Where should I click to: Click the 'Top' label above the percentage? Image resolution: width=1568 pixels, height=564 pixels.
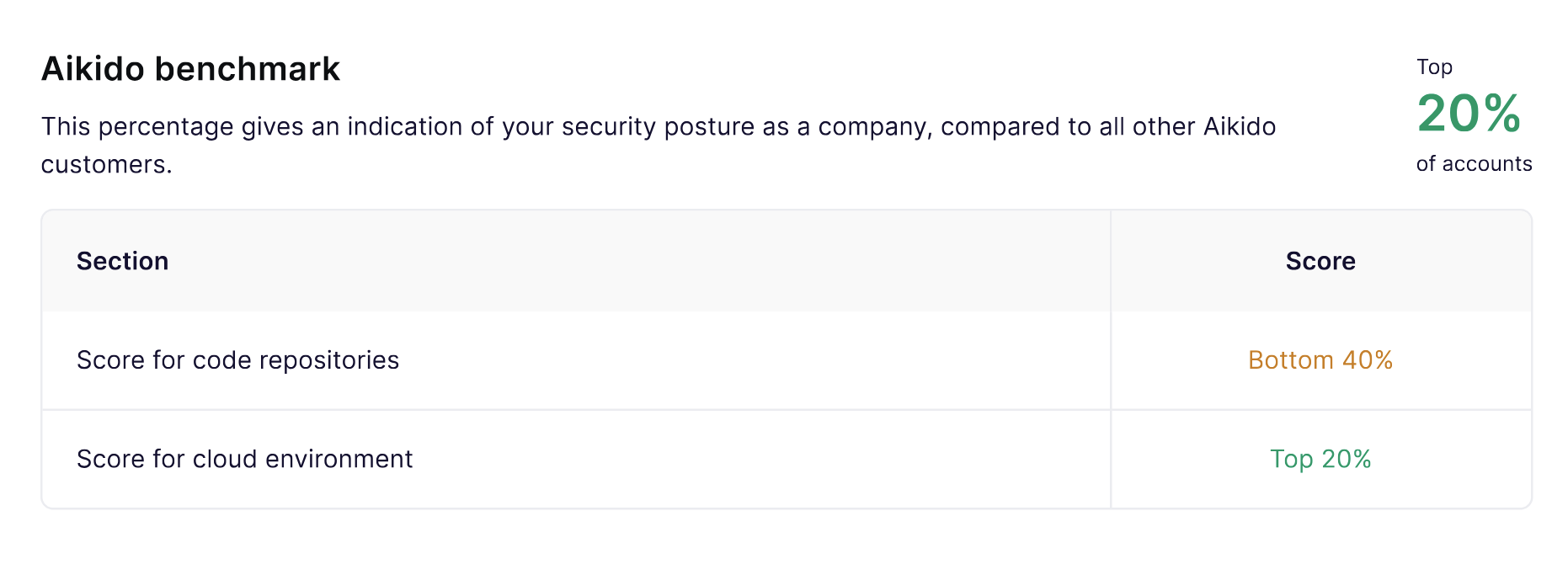(1434, 67)
